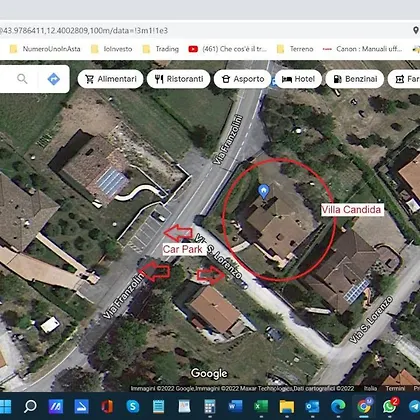
Task: Filter map by Alimentari
Action: [x=111, y=79]
